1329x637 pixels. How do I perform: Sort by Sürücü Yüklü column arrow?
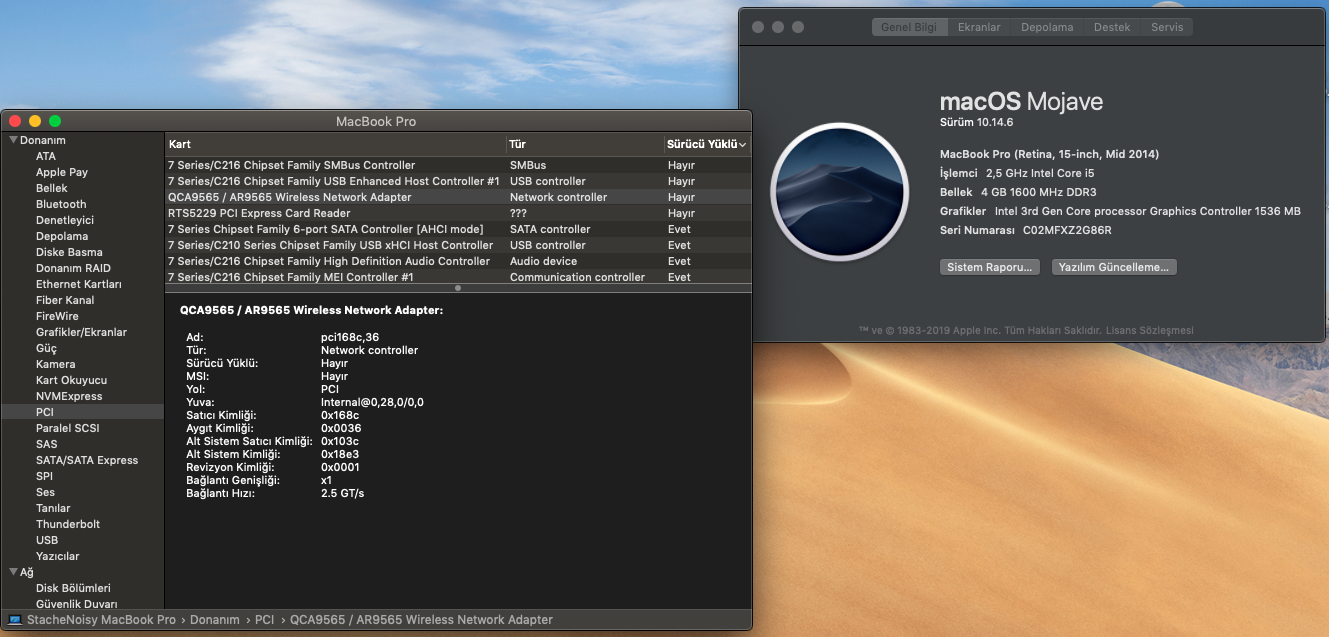pos(742,145)
